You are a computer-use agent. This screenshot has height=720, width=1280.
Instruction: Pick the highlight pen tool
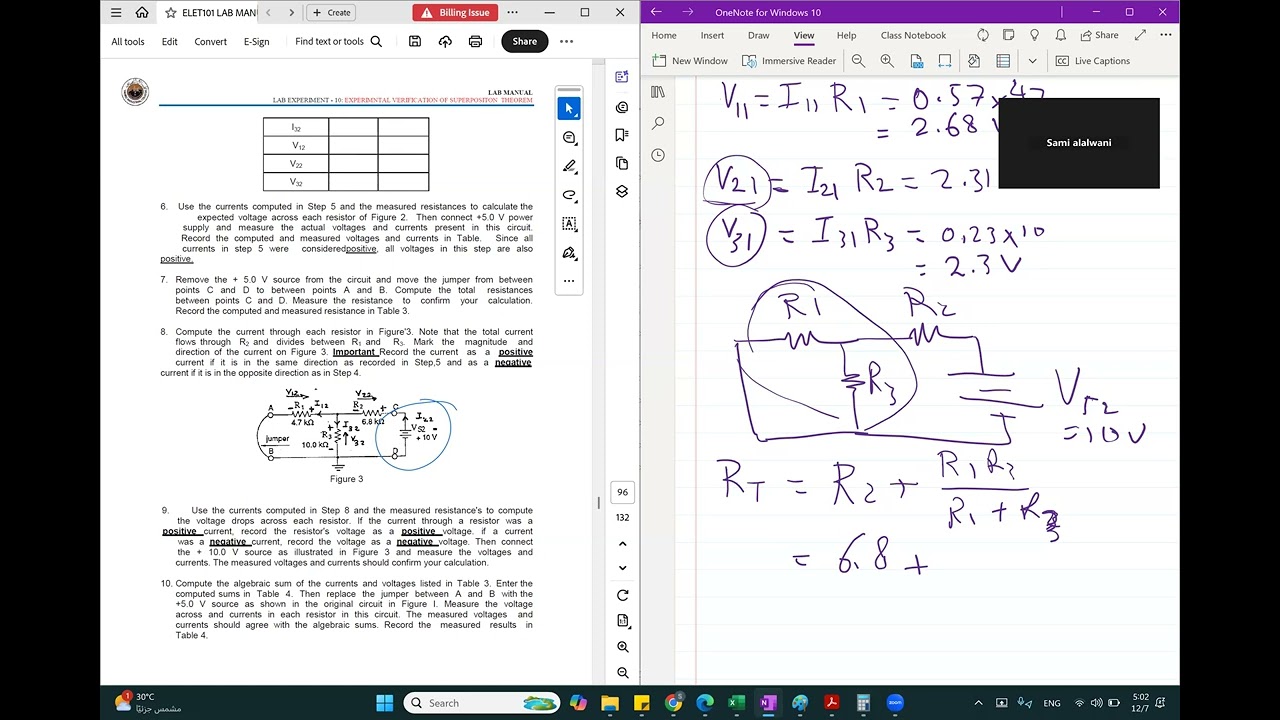pyautogui.click(x=569, y=166)
